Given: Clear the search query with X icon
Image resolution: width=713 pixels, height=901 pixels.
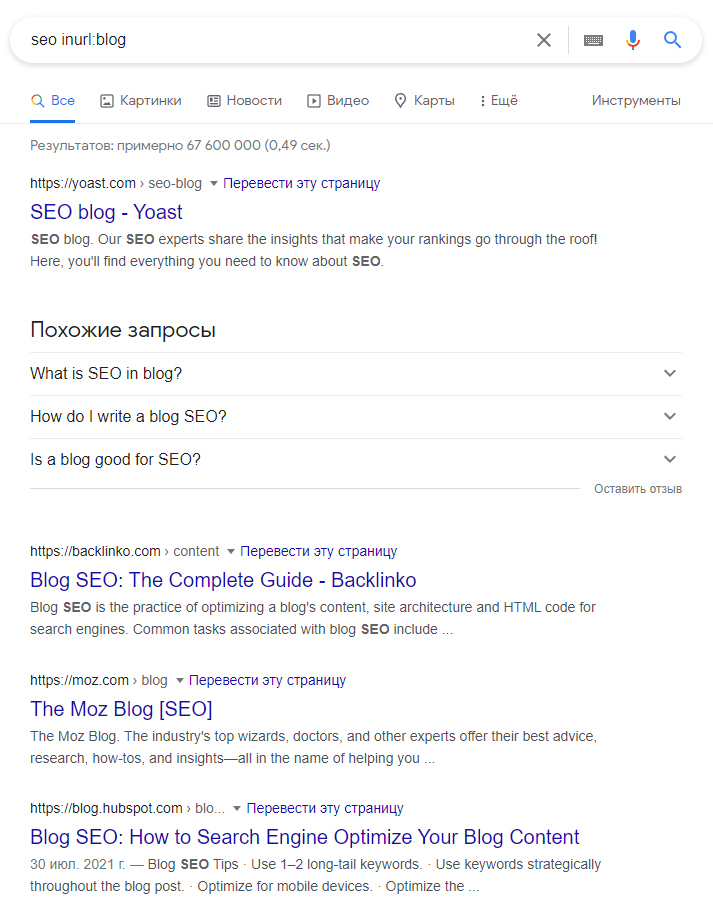Looking at the screenshot, I should [x=543, y=40].
